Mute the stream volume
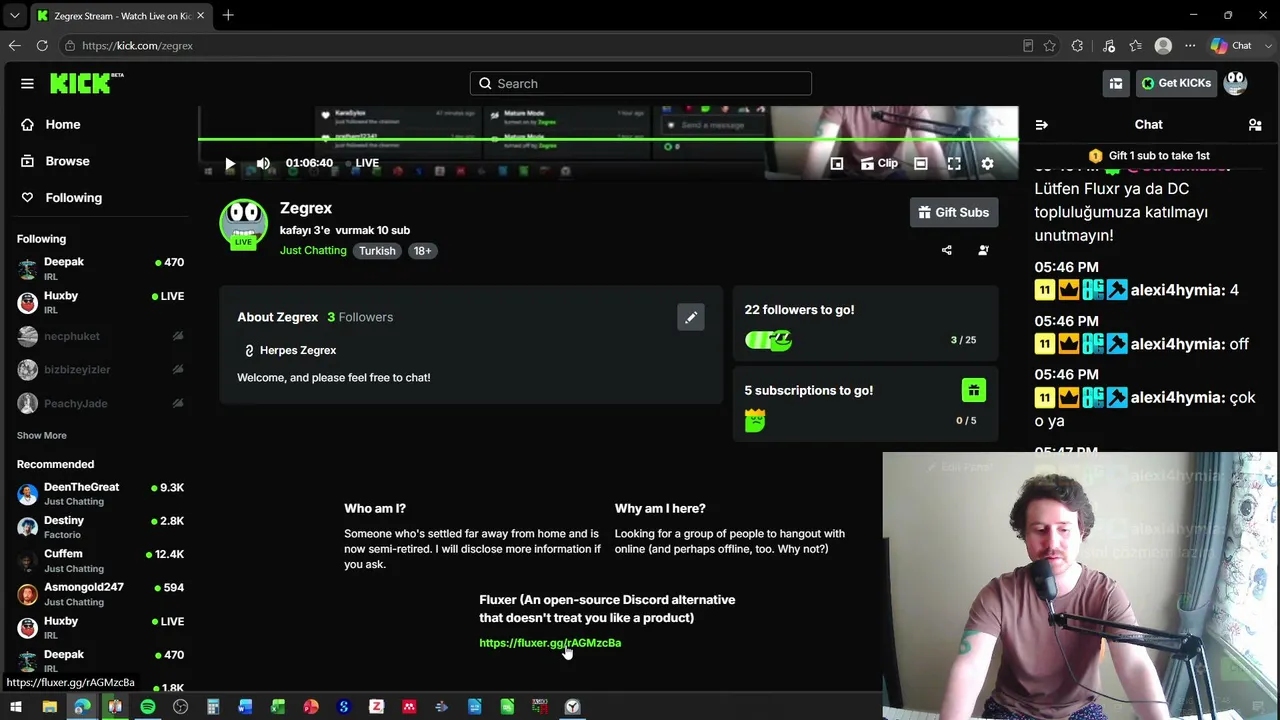Viewport: 1280px width, 720px height. (263, 163)
